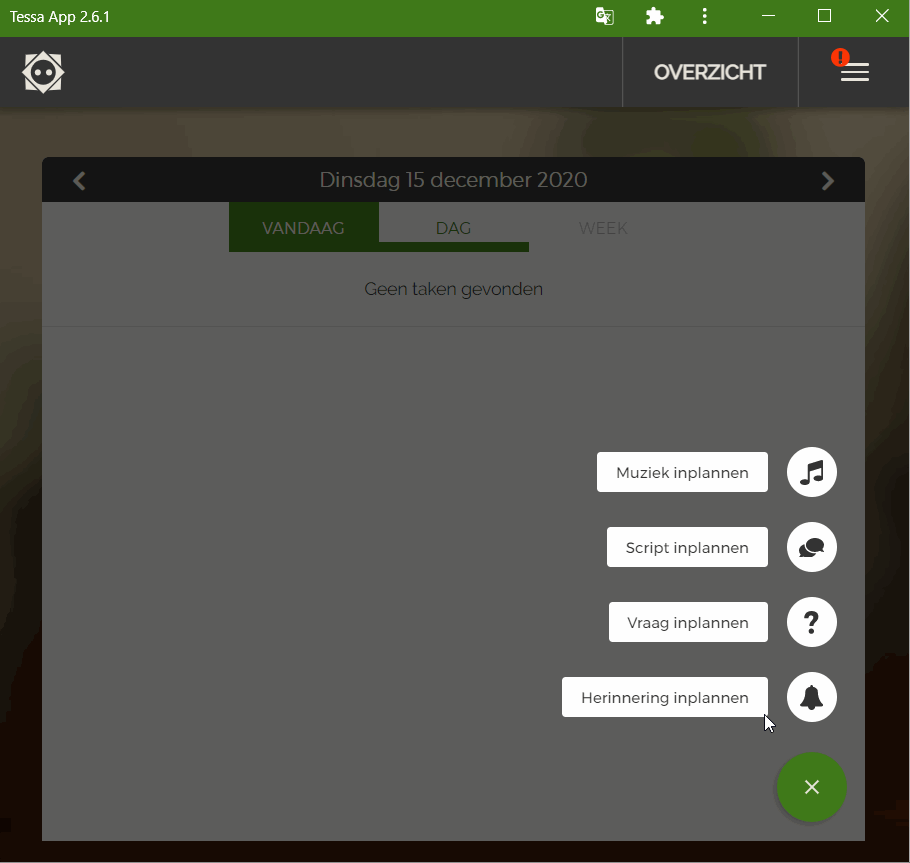Viewport: 910px width, 863px height.
Task: Click the Script inplannen label button
Action: (687, 547)
